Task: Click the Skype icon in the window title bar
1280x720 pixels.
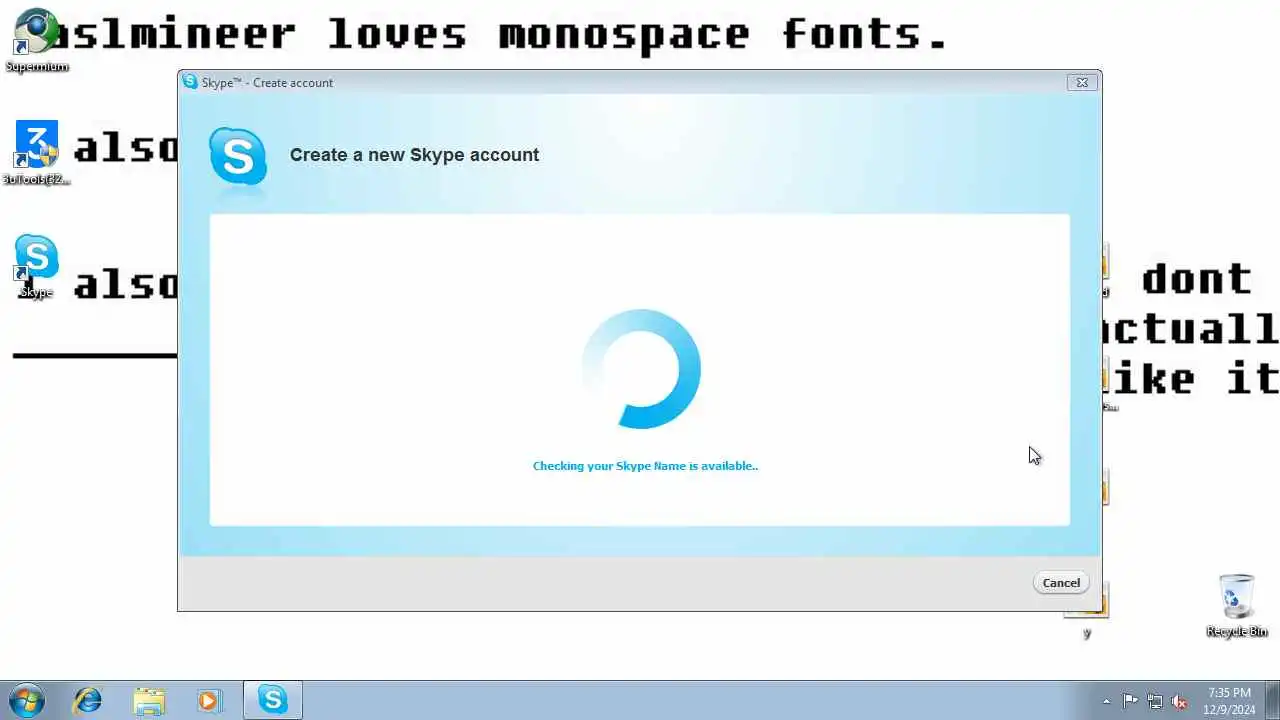Action: (190, 82)
